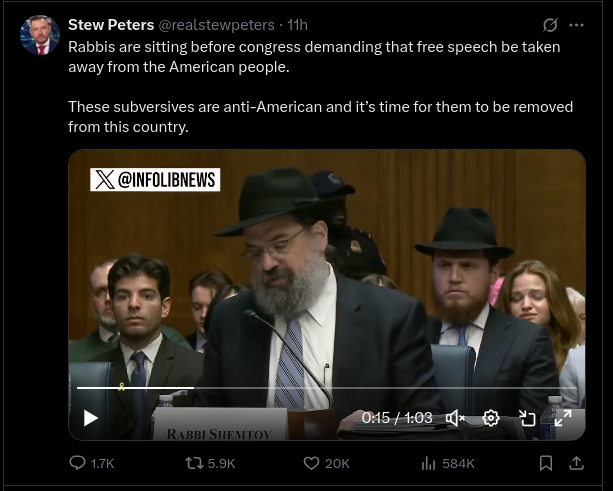
Task: Seek using the video progress bar
Action: click(x=300, y=387)
